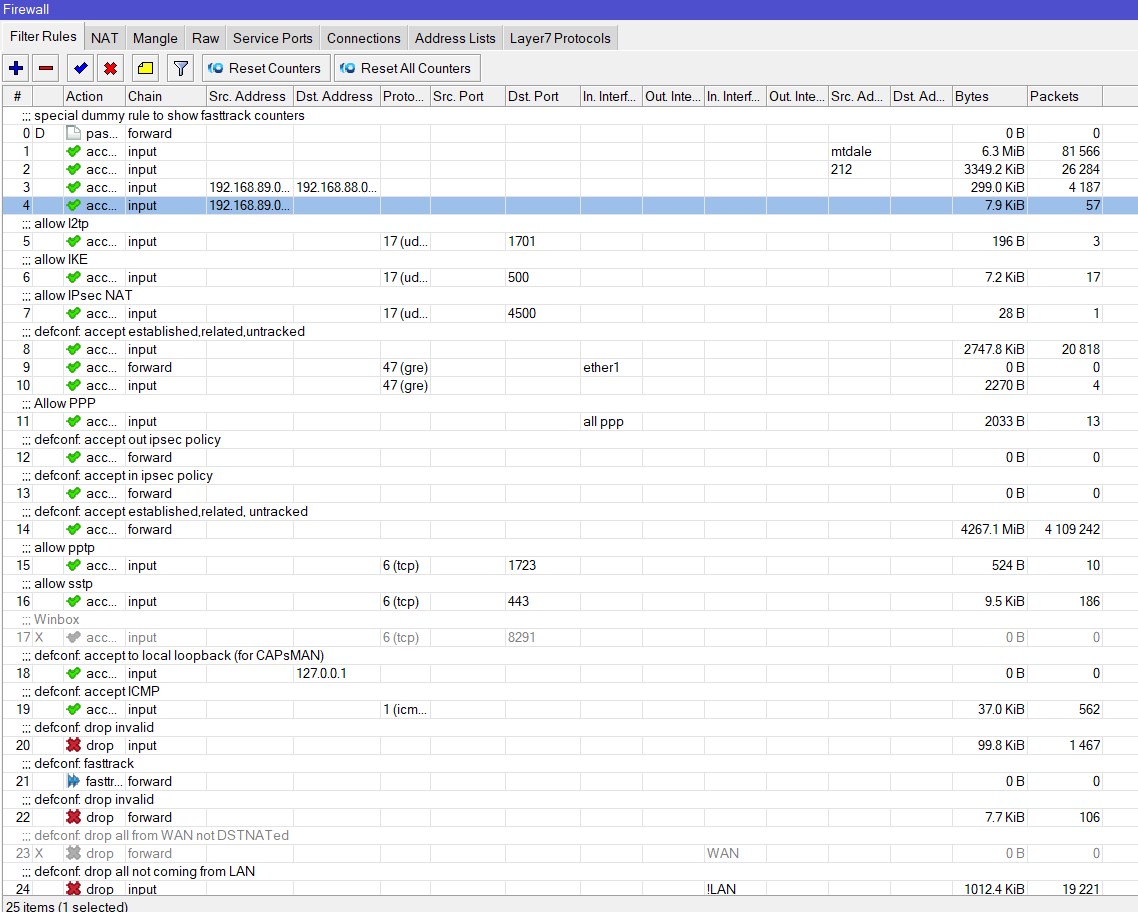
Task: Switch to the NAT tab
Action: [x=105, y=38]
